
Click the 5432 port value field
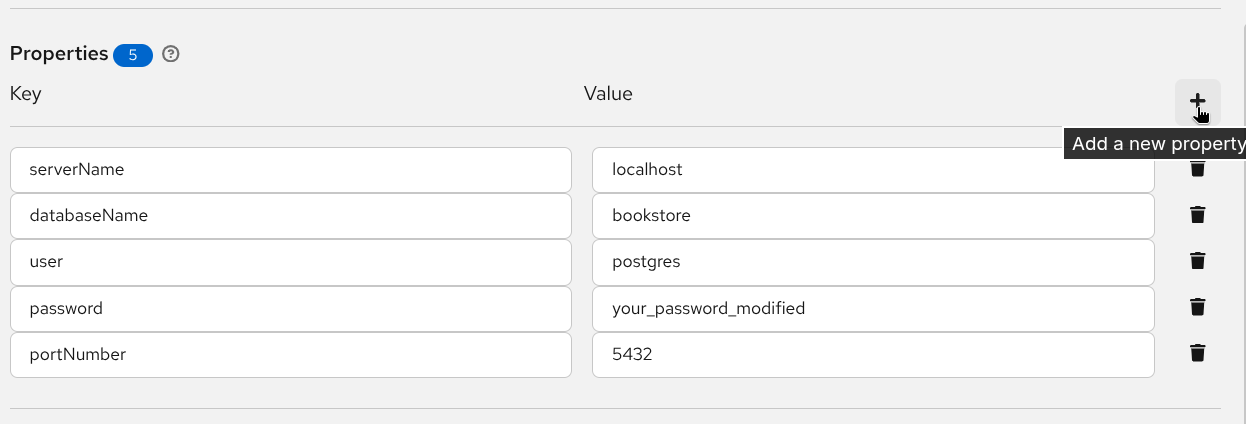872,354
